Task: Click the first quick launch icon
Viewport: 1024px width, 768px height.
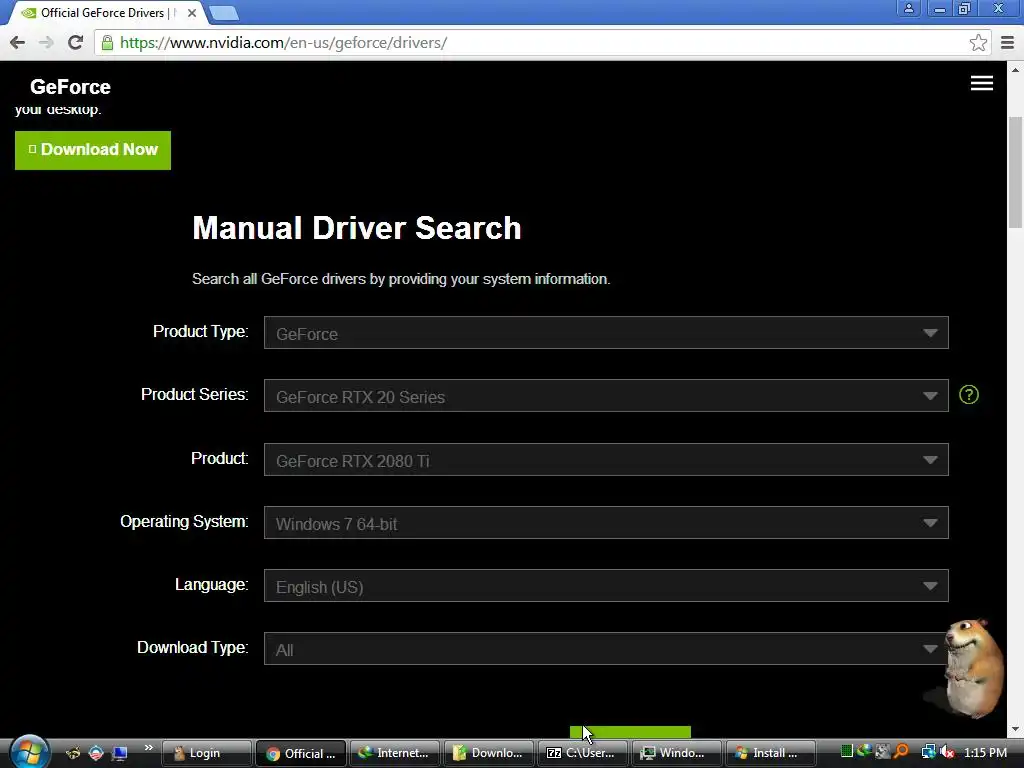Action: click(73, 753)
